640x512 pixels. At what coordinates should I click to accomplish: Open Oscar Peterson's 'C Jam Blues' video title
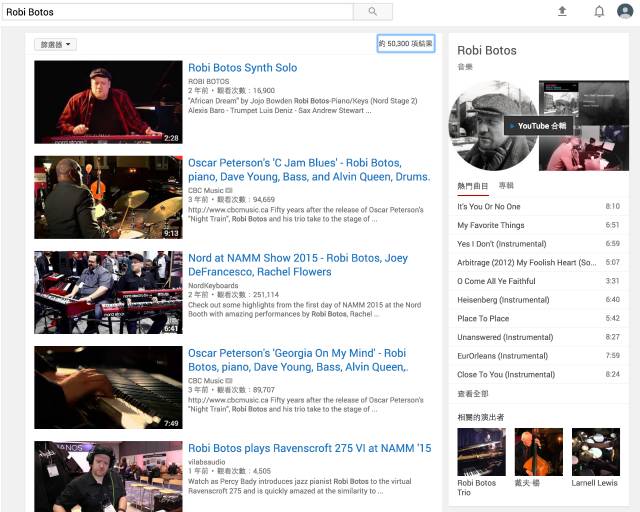point(309,170)
